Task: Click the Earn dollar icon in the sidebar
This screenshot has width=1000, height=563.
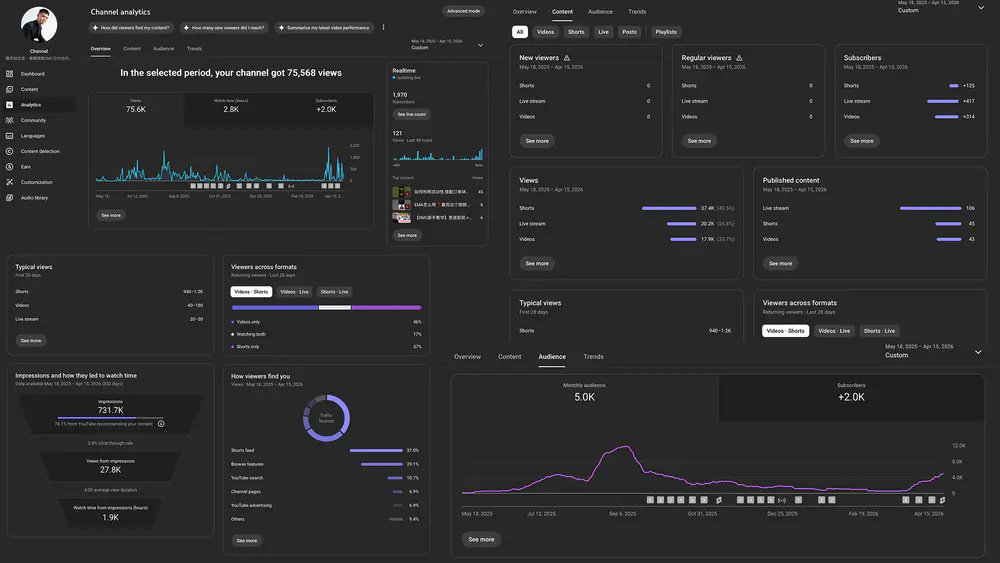Action: pyautogui.click(x=10, y=166)
